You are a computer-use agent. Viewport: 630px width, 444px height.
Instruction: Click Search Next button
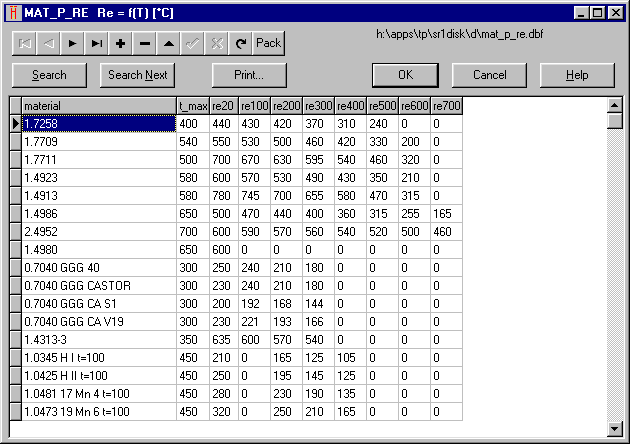(x=137, y=75)
